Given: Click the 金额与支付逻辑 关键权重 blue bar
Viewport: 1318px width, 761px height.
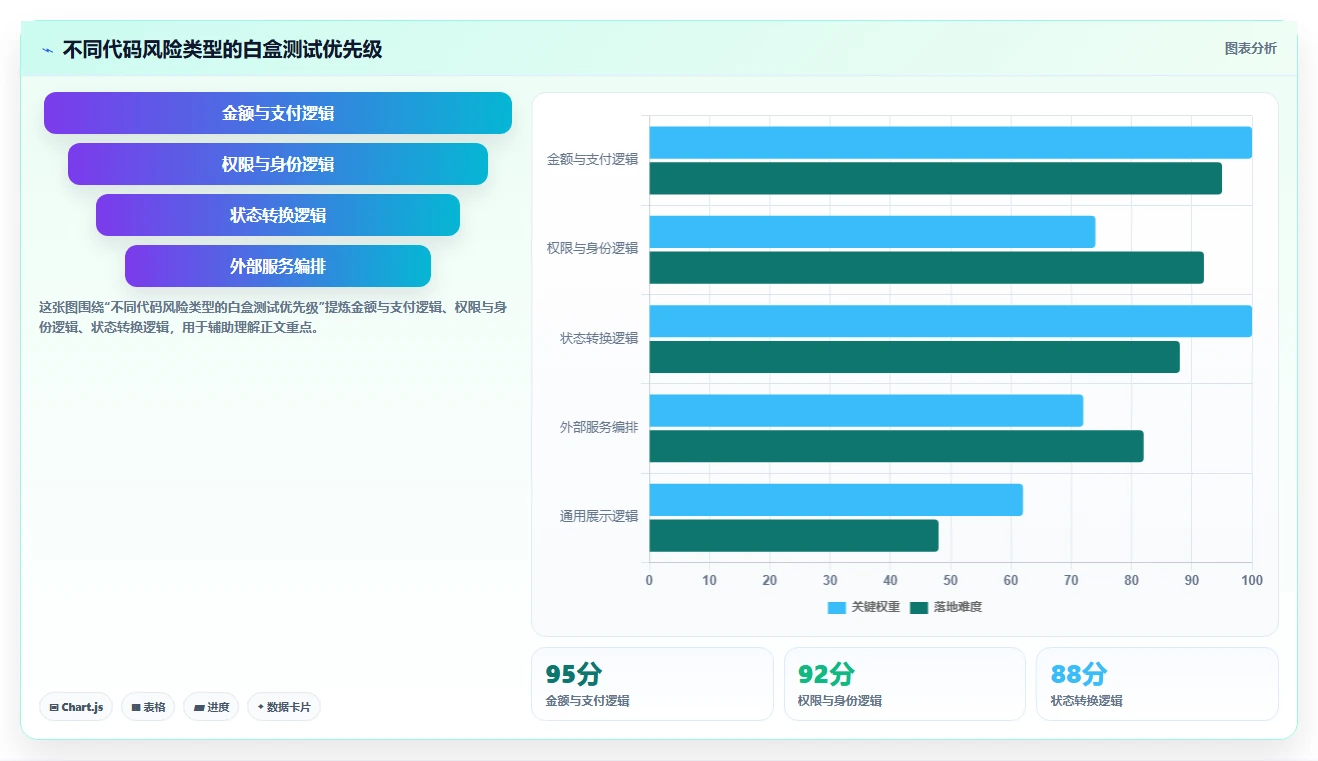Looking at the screenshot, I should [950, 143].
